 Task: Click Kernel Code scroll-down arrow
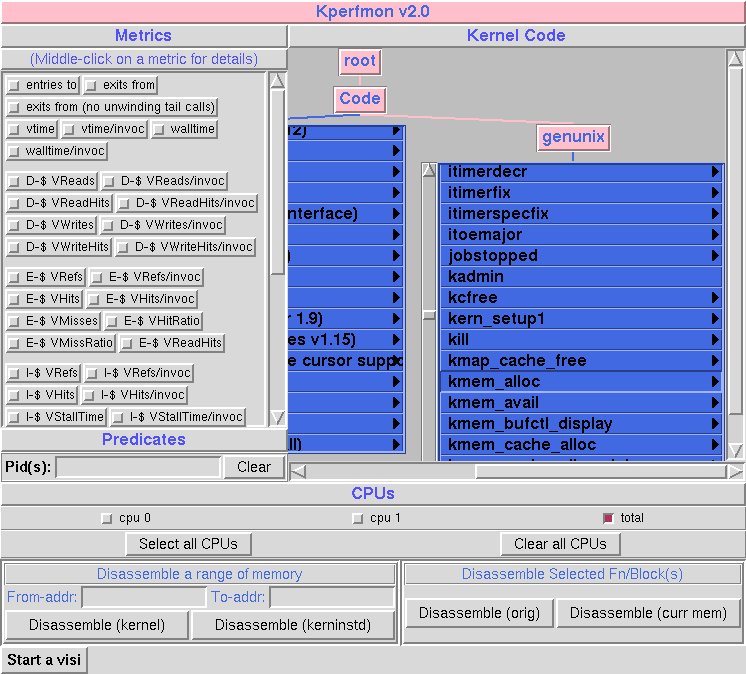click(x=736, y=450)
